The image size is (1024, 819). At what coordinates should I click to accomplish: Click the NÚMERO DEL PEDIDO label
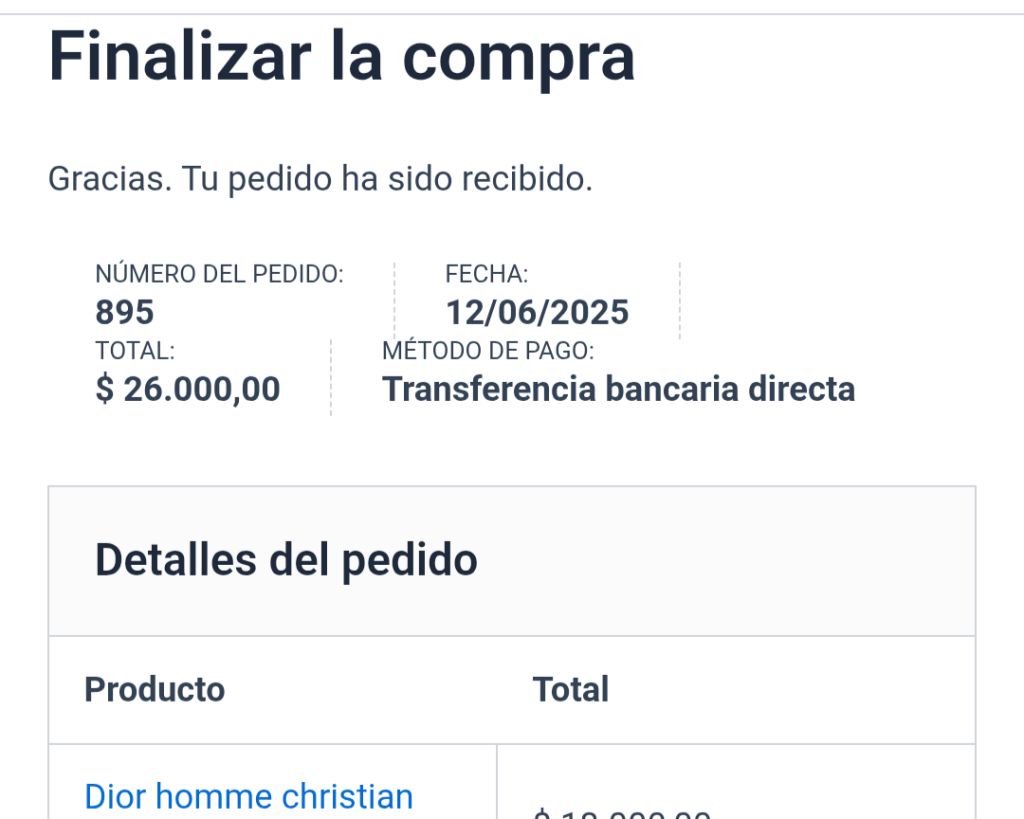click(219, 275)
